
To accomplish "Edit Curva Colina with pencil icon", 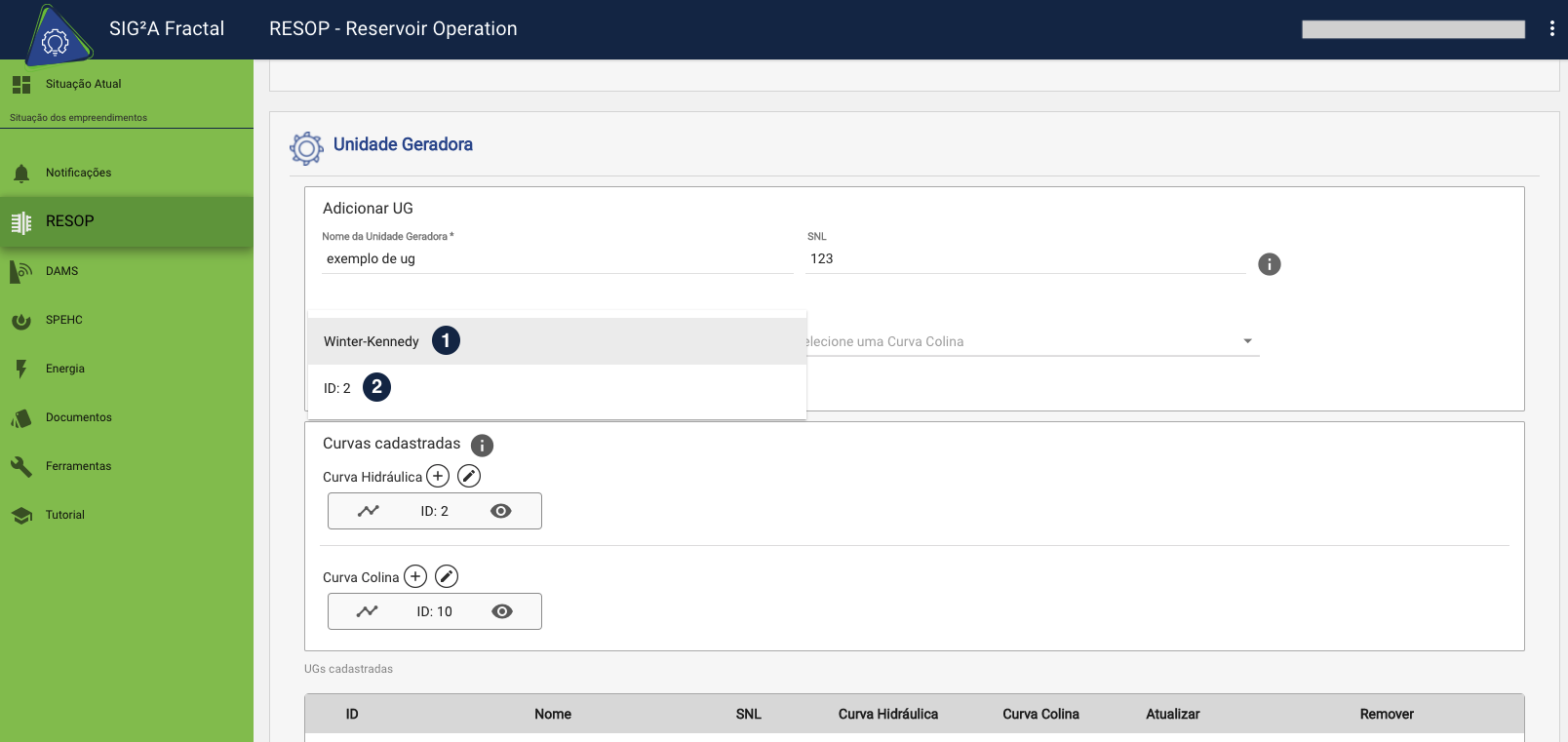I will (447, 576).
